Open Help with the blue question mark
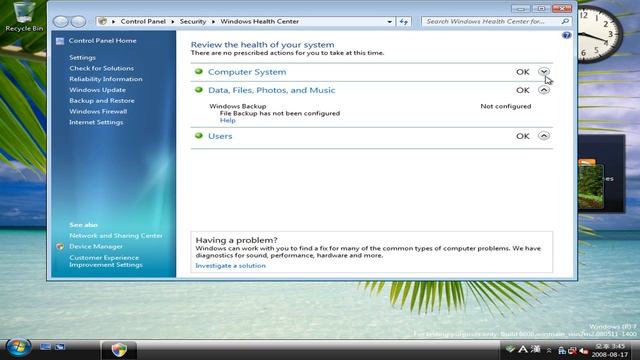Viewport: 640px width, 360px height. (566, 36)
